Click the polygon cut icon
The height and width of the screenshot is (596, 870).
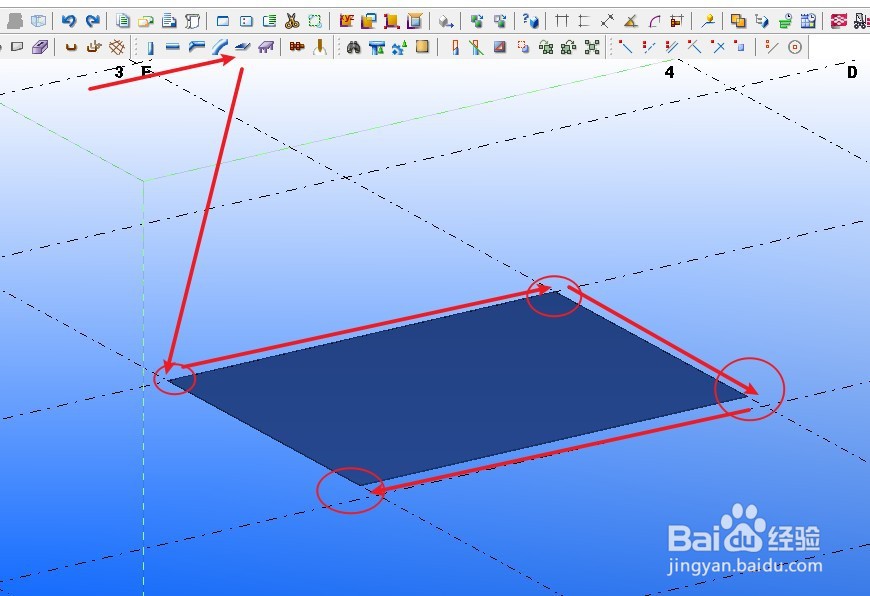(500, 47)
